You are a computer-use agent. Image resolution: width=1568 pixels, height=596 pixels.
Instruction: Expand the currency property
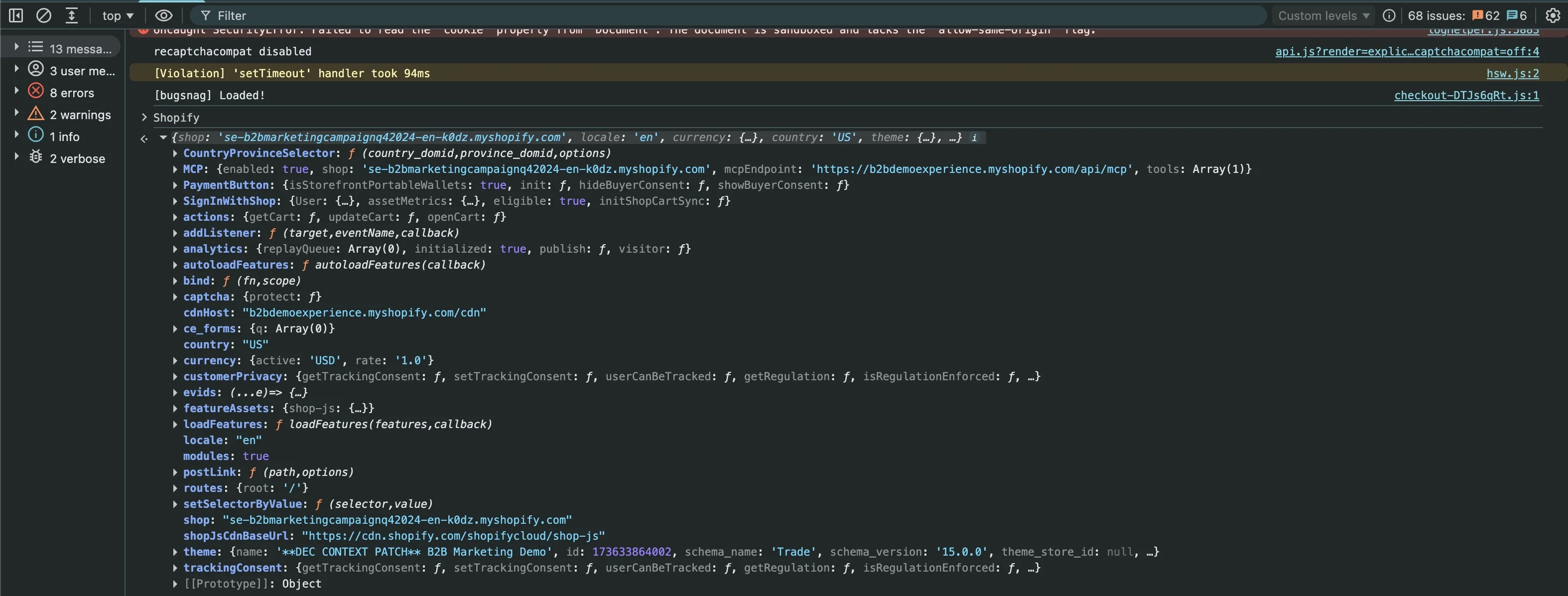click(175, 361)
